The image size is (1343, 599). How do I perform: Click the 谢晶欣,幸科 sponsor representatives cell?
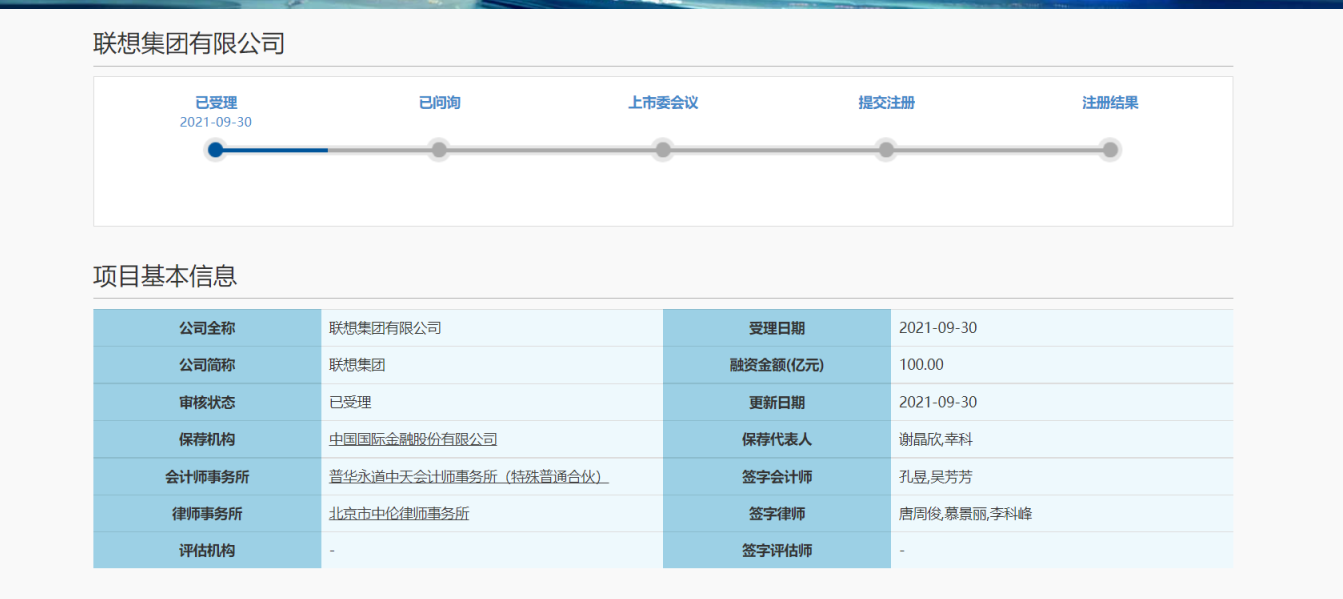[938, 439]
